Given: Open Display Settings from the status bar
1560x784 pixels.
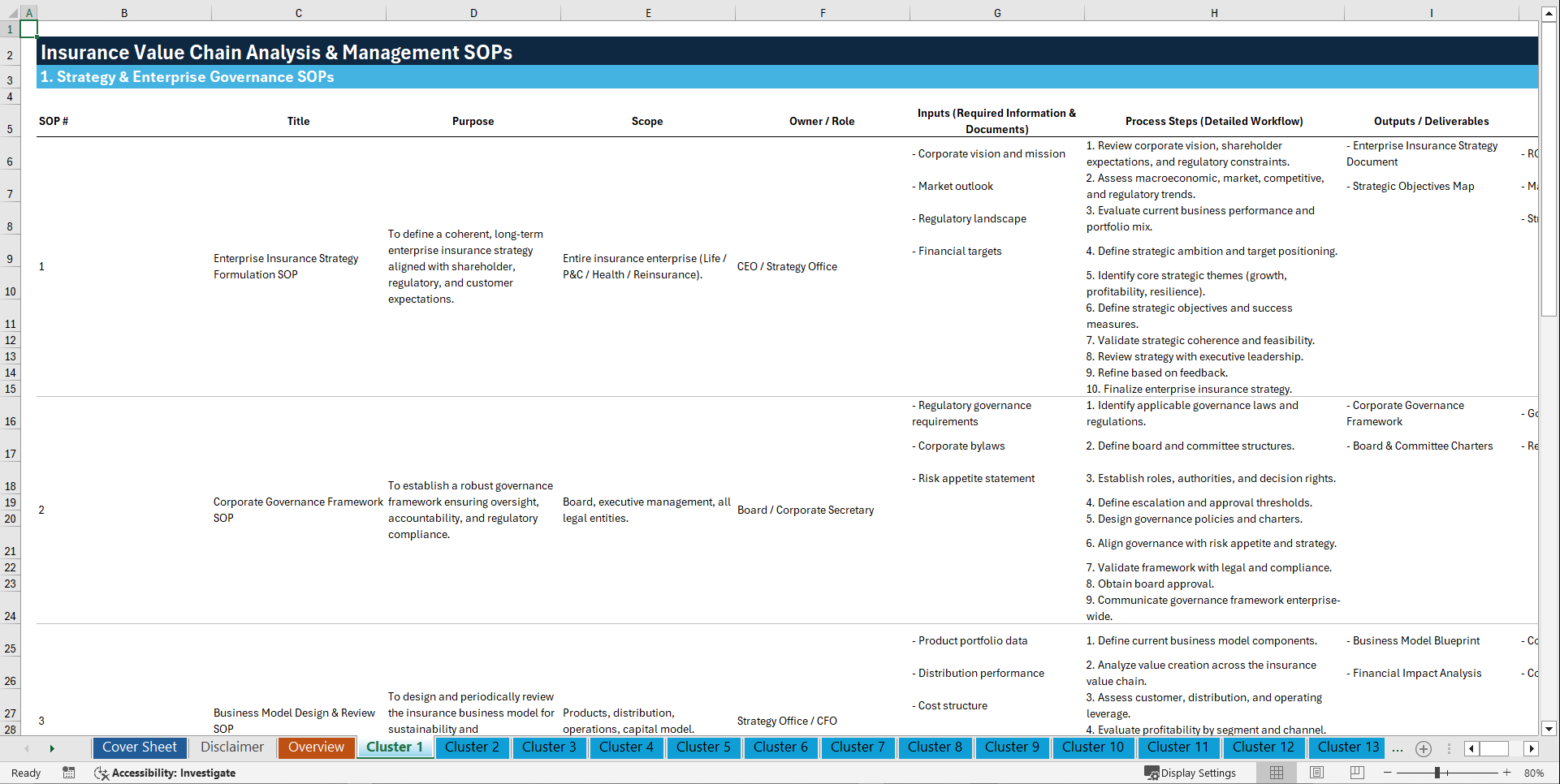Looking at the screenshot, I should [1191, 773].
